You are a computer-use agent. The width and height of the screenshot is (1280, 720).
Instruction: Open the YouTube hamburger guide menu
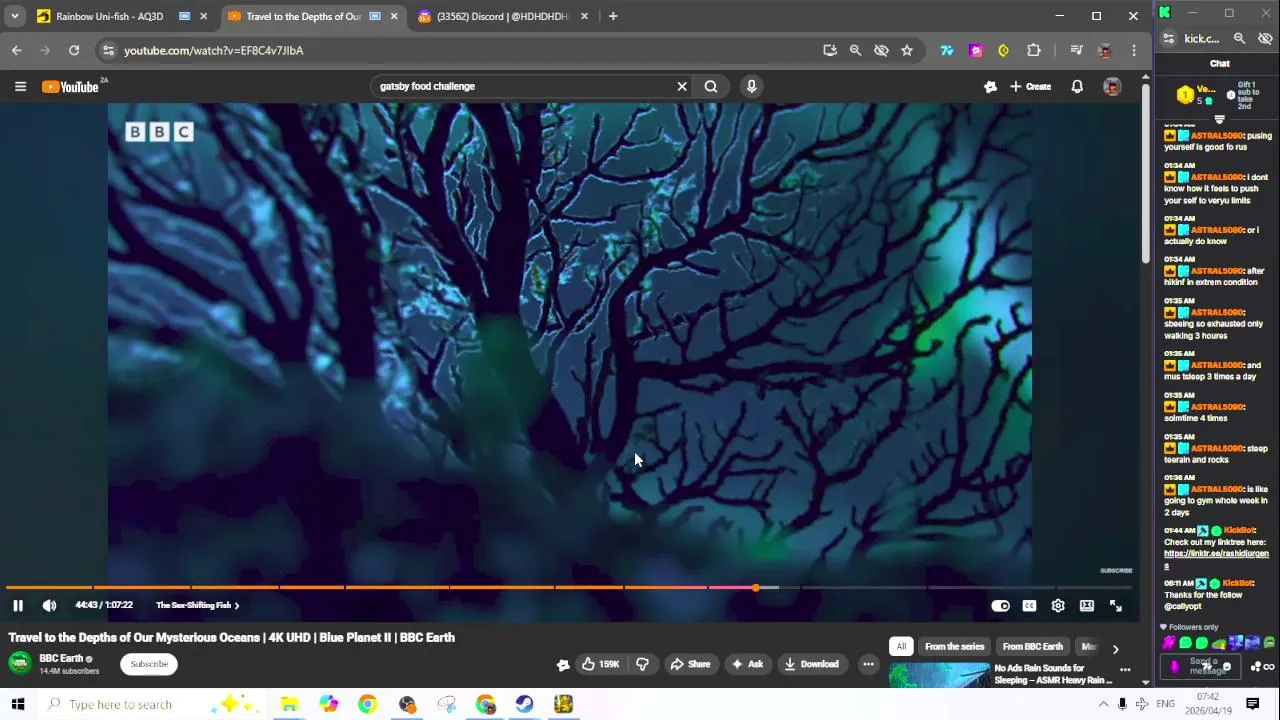pyautogui.click(x=20, y=87)
